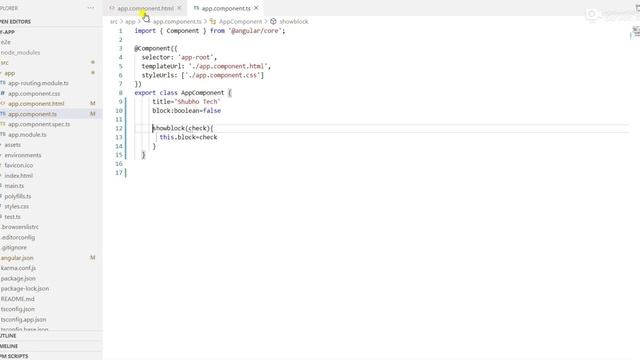Close the app.component.ts tab

coord(256,8)
